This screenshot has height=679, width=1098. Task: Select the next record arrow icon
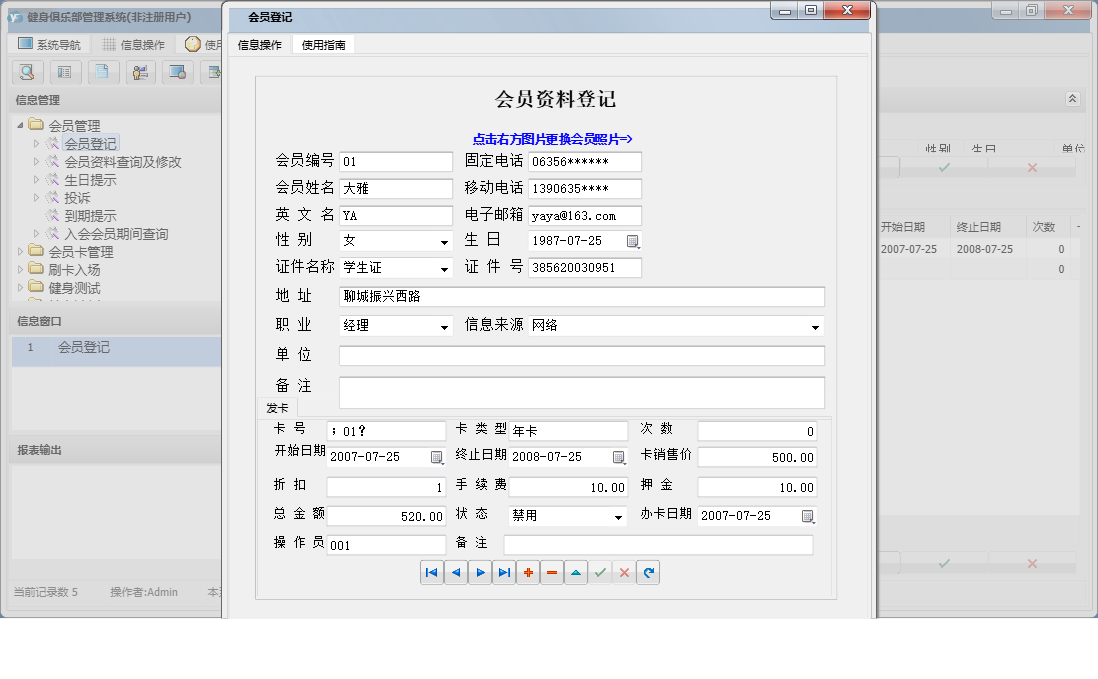point(480,572)
